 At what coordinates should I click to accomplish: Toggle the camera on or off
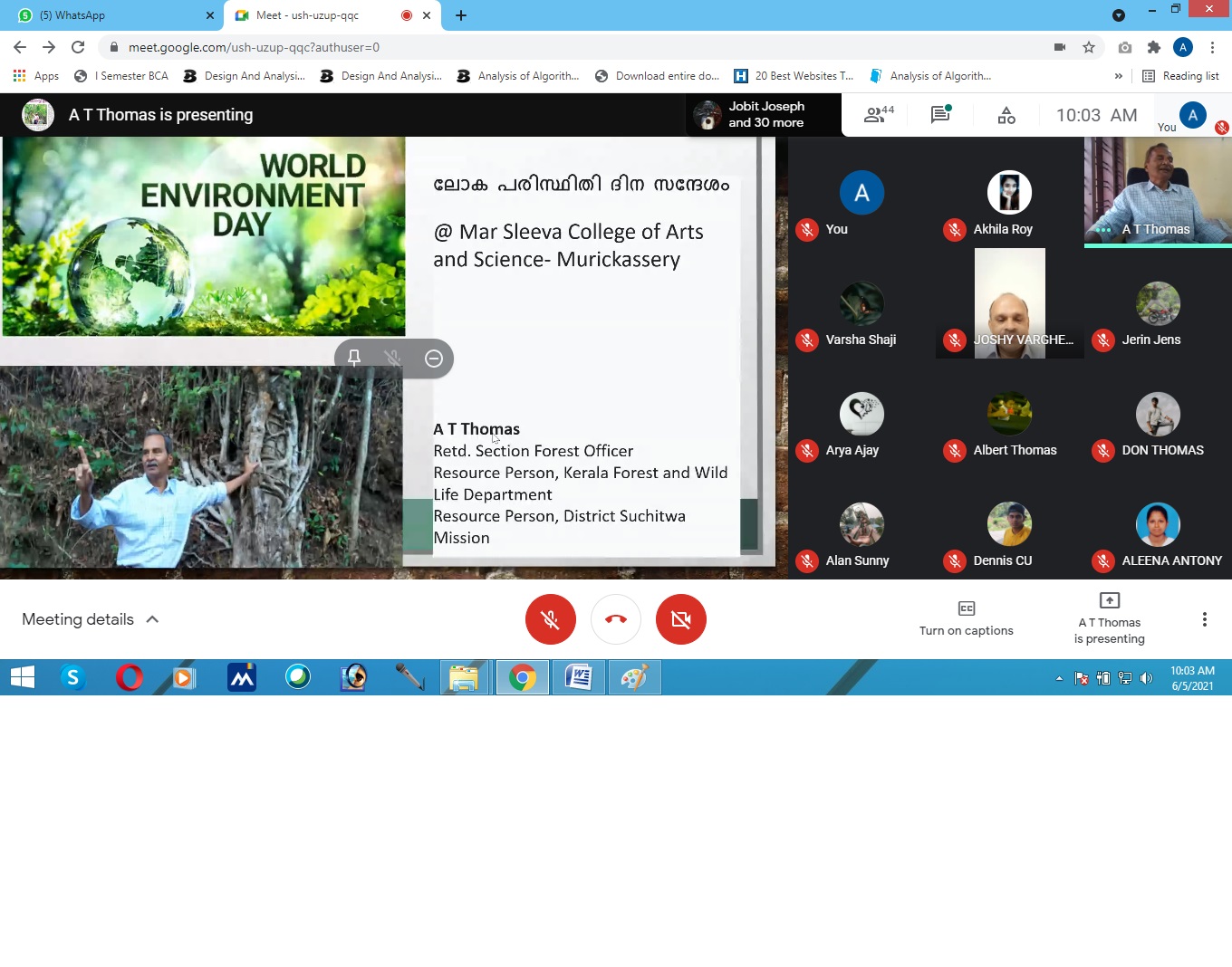(x=681, y=619)
